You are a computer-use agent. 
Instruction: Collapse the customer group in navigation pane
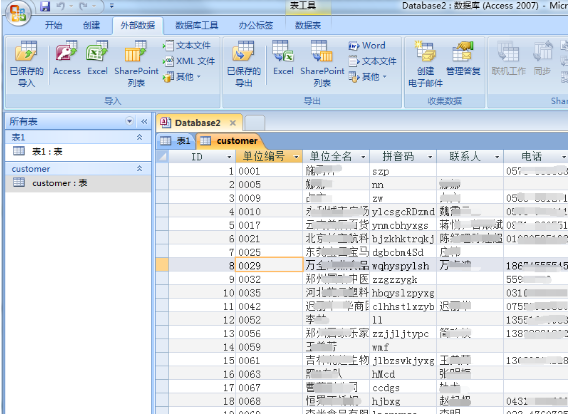(x=139, y=169)
